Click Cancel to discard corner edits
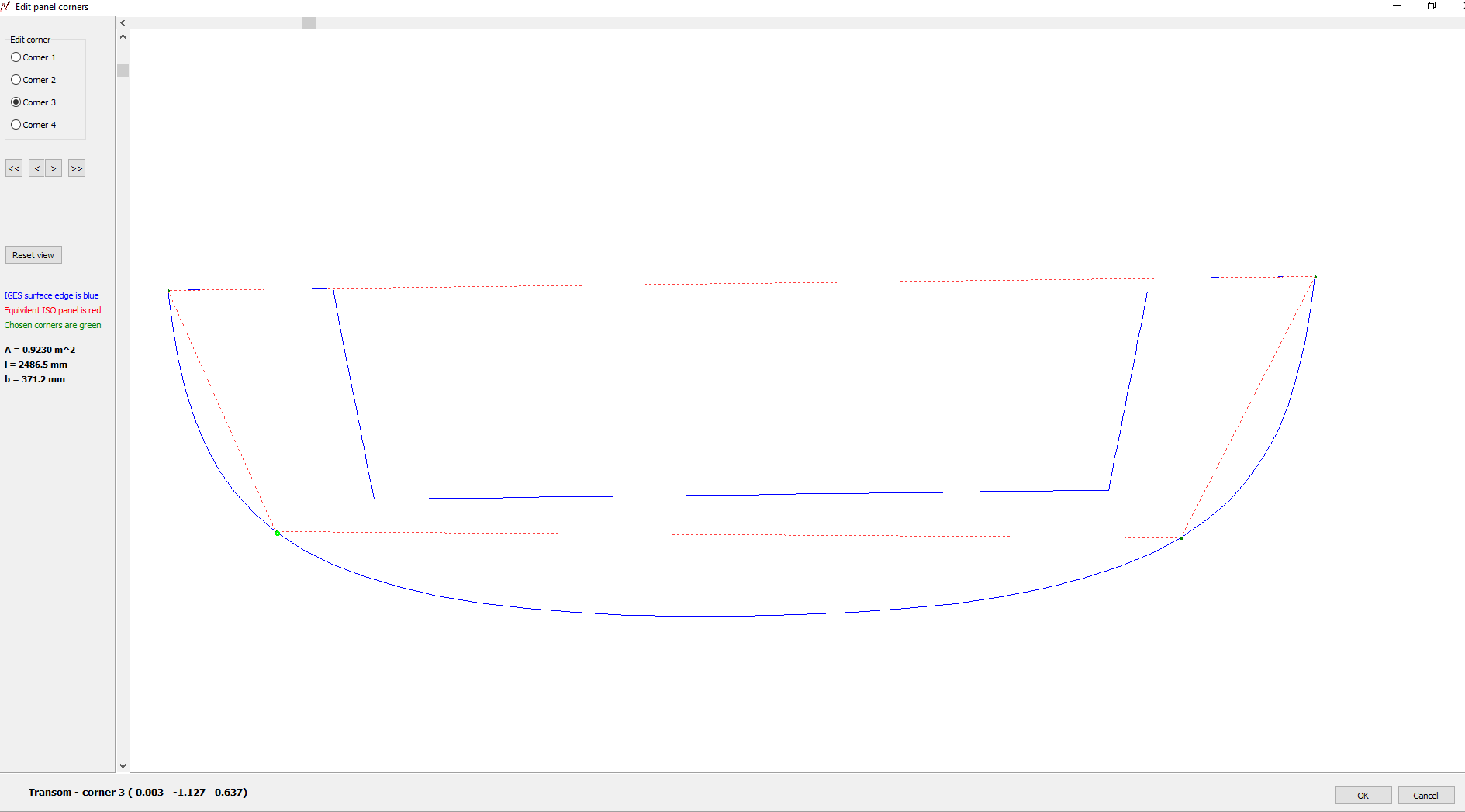1465x812 pixels. [1425, 796]
